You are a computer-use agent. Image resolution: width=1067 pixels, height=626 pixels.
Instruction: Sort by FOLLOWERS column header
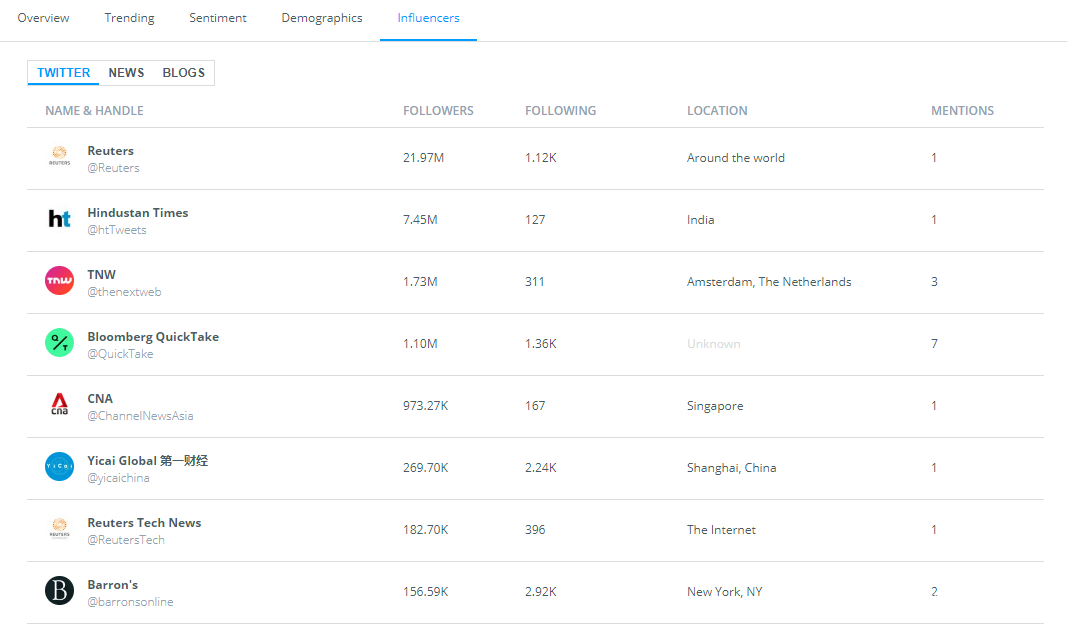(x=438, y=111)
